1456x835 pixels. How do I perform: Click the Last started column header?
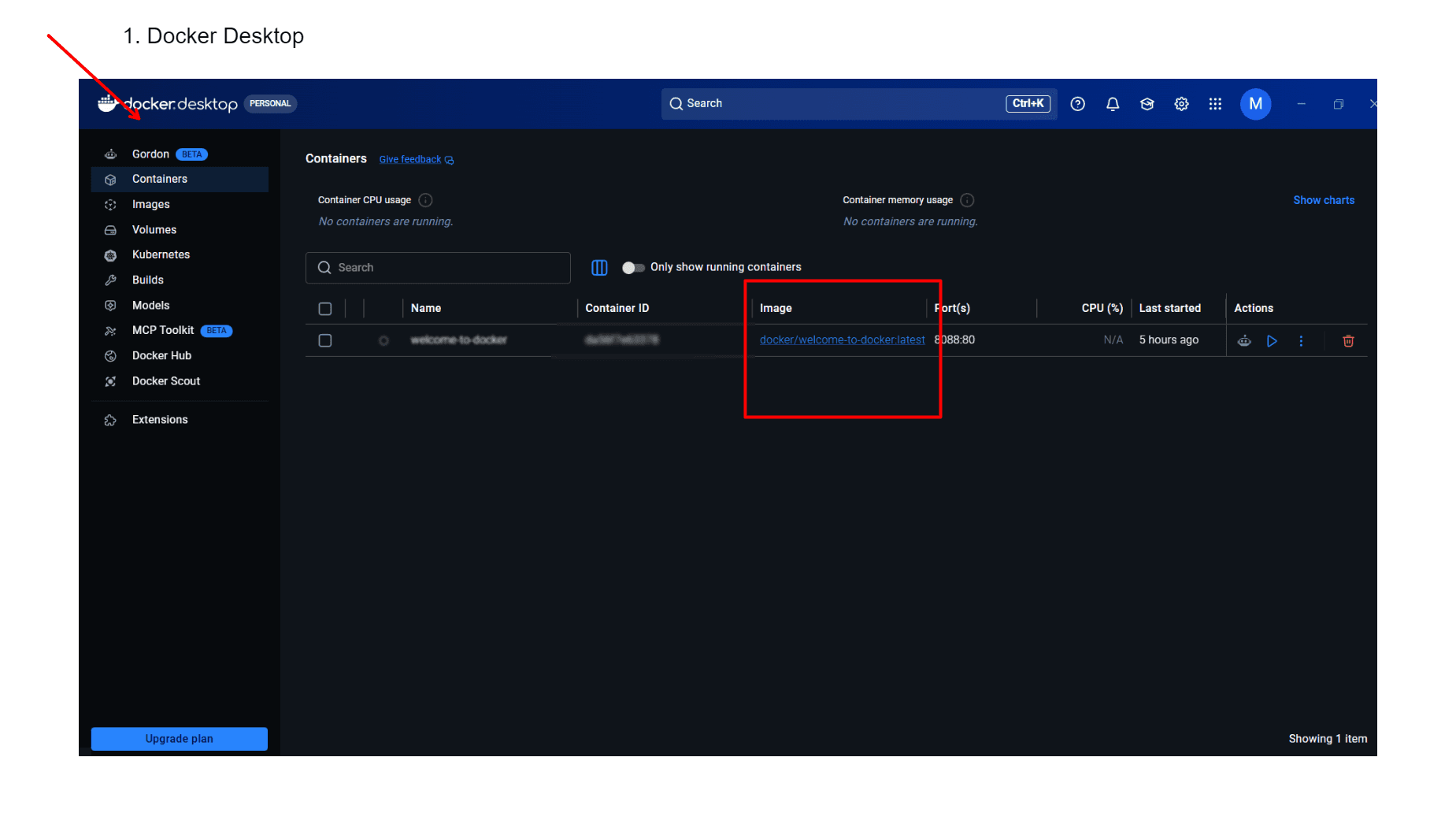(x=1170, y=309)
